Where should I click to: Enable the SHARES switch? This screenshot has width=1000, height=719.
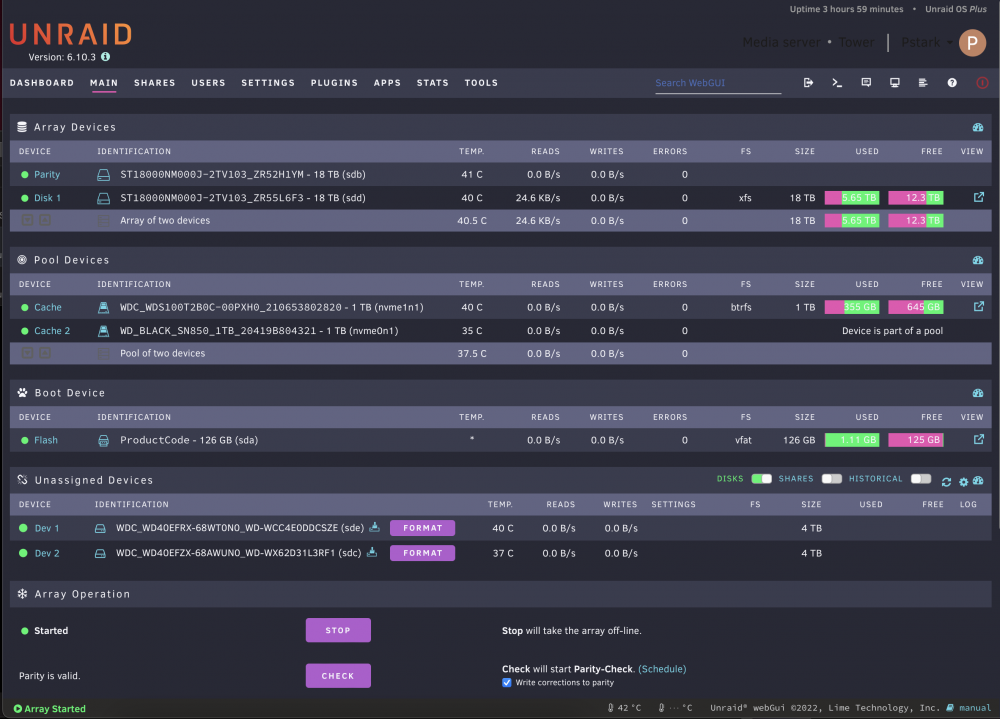(832, 478)
